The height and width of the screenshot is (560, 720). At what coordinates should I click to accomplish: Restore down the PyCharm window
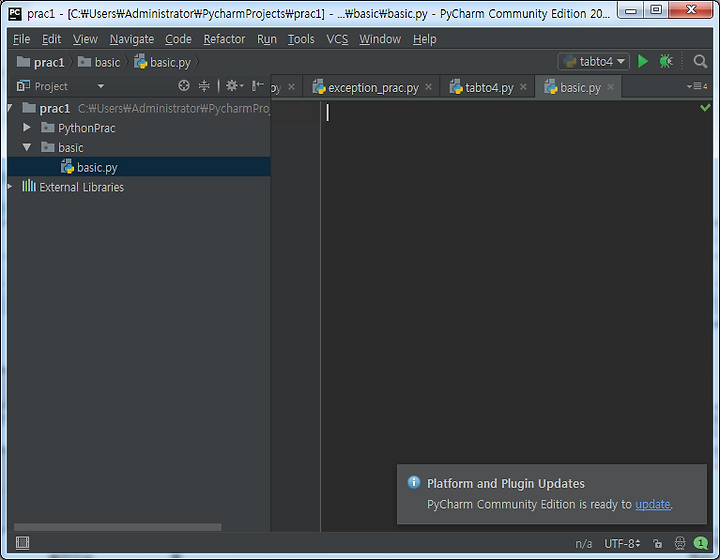pos(656,10)
